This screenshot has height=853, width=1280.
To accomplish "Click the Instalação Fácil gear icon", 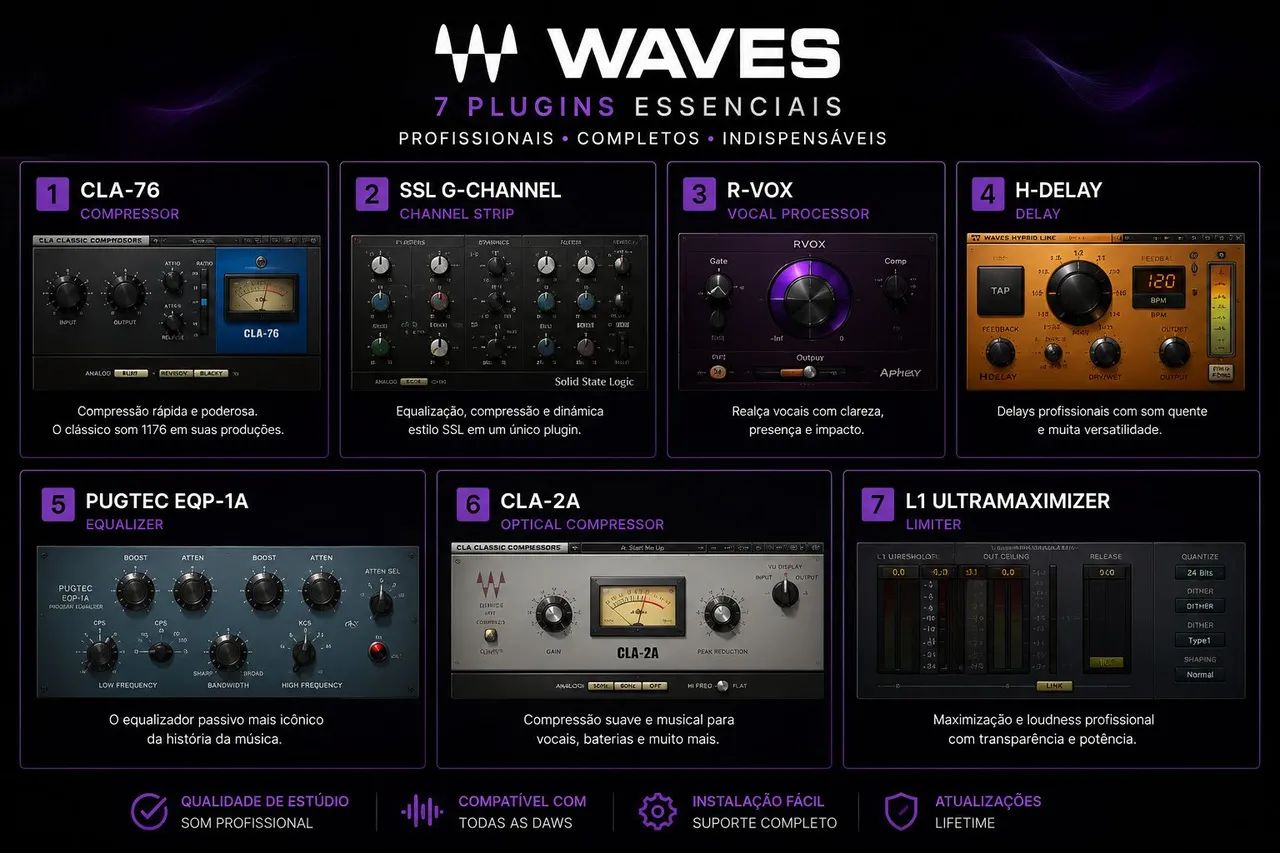I will pyautogui.click(x=658, y=811).
